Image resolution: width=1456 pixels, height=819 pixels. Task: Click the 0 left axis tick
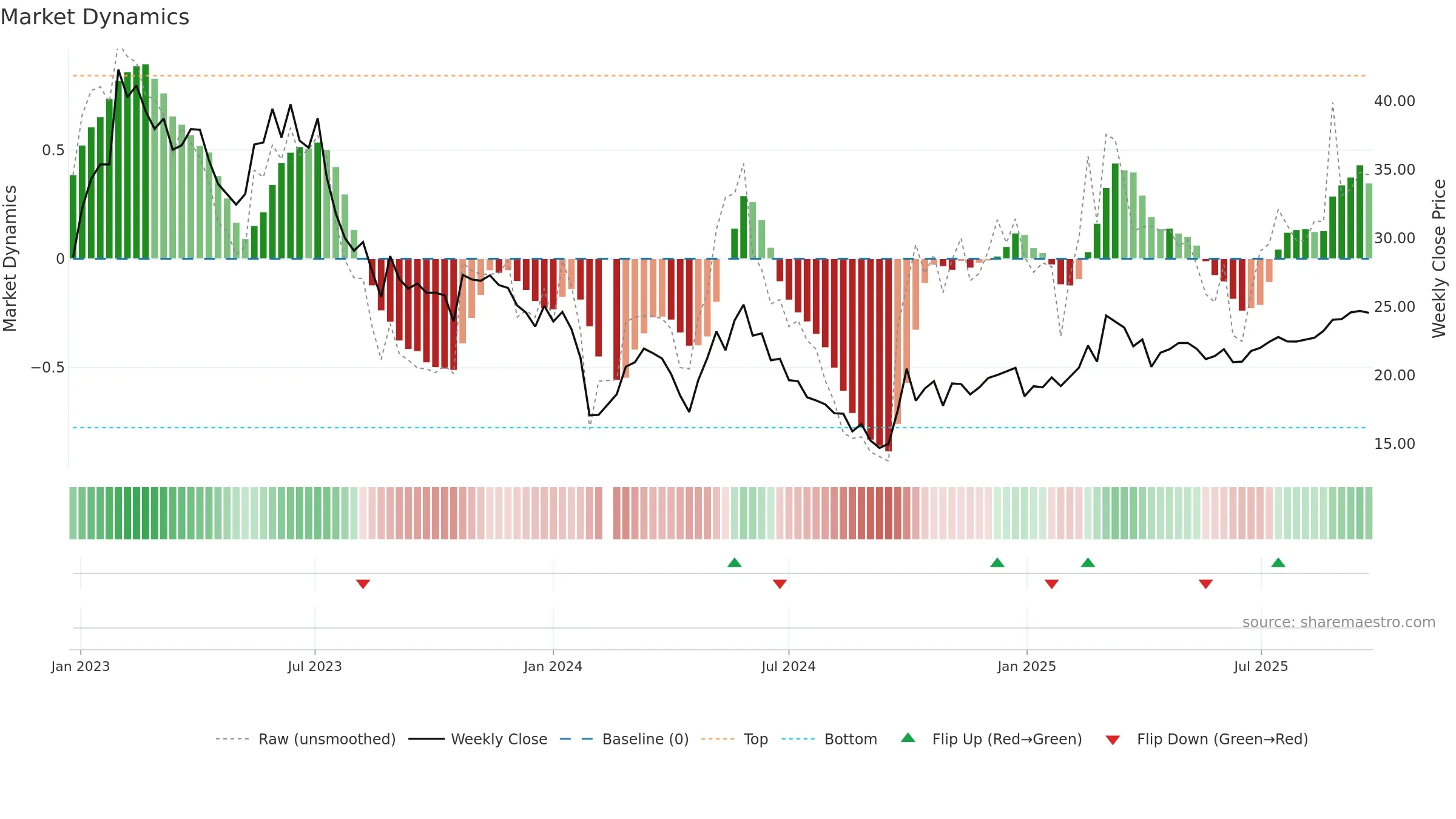point(60,259)
